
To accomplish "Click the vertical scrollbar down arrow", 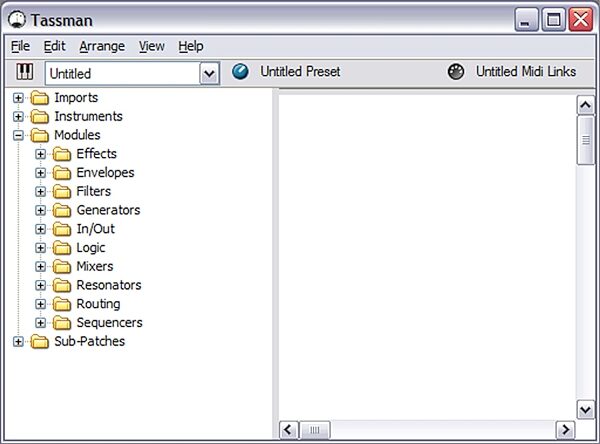I will 585,410.
